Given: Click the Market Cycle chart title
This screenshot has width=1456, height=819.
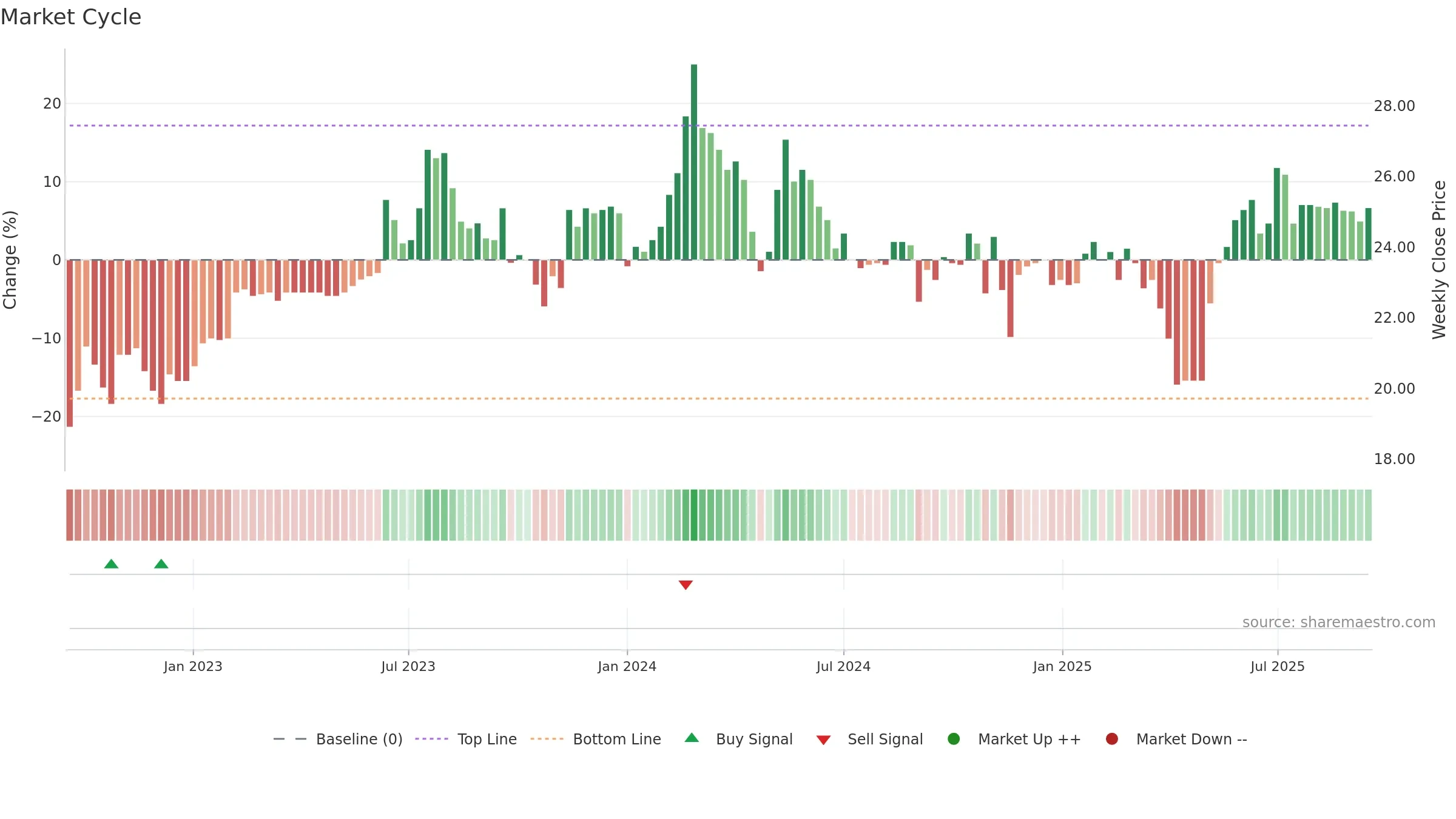Looking at the screenshot, I should click(71, 17).
